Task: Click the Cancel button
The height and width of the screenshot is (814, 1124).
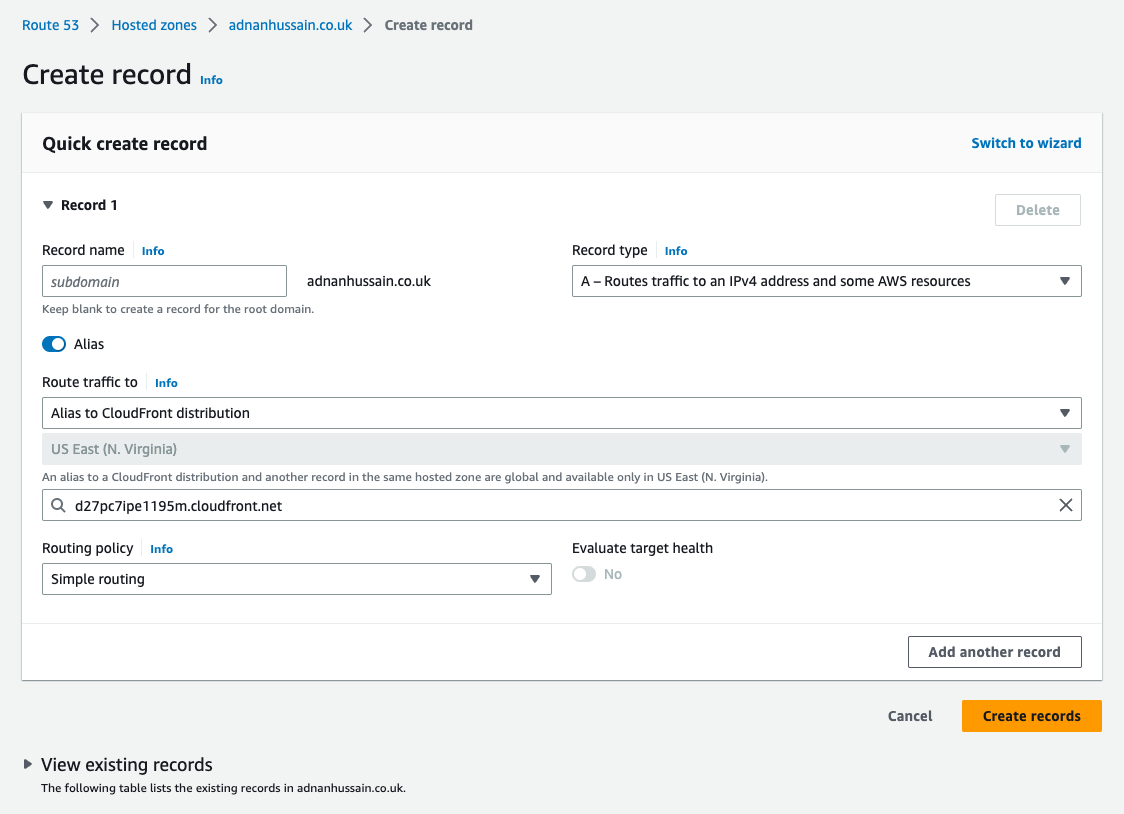Action: click(909, 716)
